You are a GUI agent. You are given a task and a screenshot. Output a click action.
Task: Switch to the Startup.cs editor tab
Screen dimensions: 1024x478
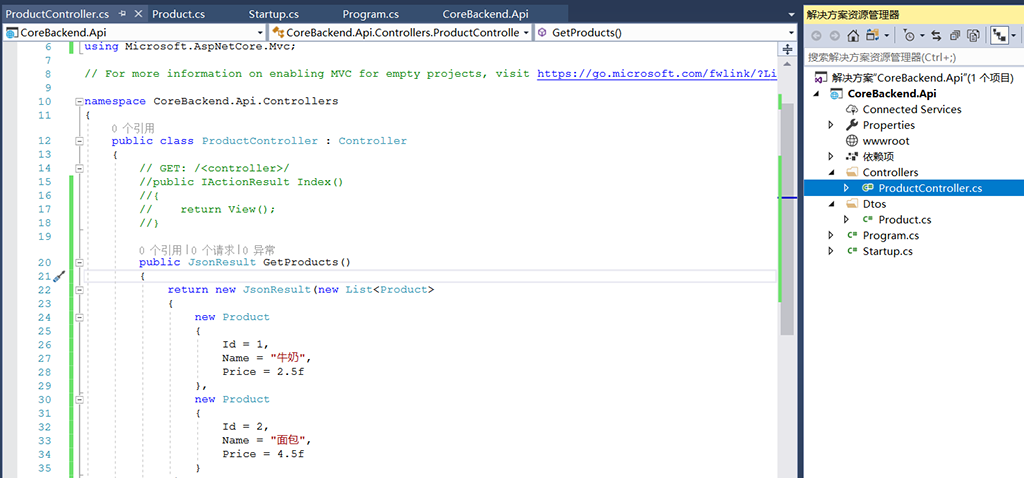point(274,14)
